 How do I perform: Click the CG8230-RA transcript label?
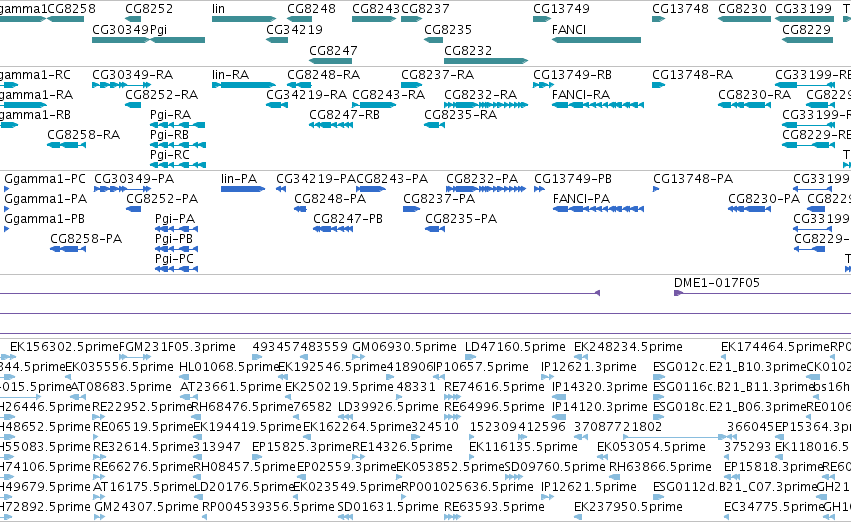click(754, 94)
